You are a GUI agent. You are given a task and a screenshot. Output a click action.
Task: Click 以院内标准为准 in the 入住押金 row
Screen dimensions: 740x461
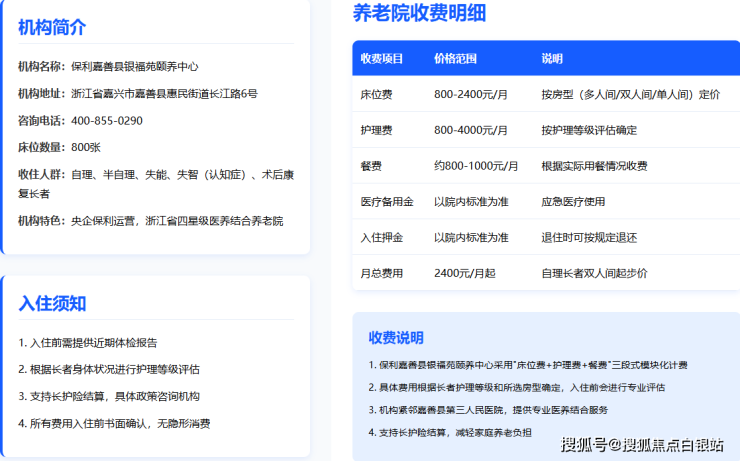pos(471,237)
